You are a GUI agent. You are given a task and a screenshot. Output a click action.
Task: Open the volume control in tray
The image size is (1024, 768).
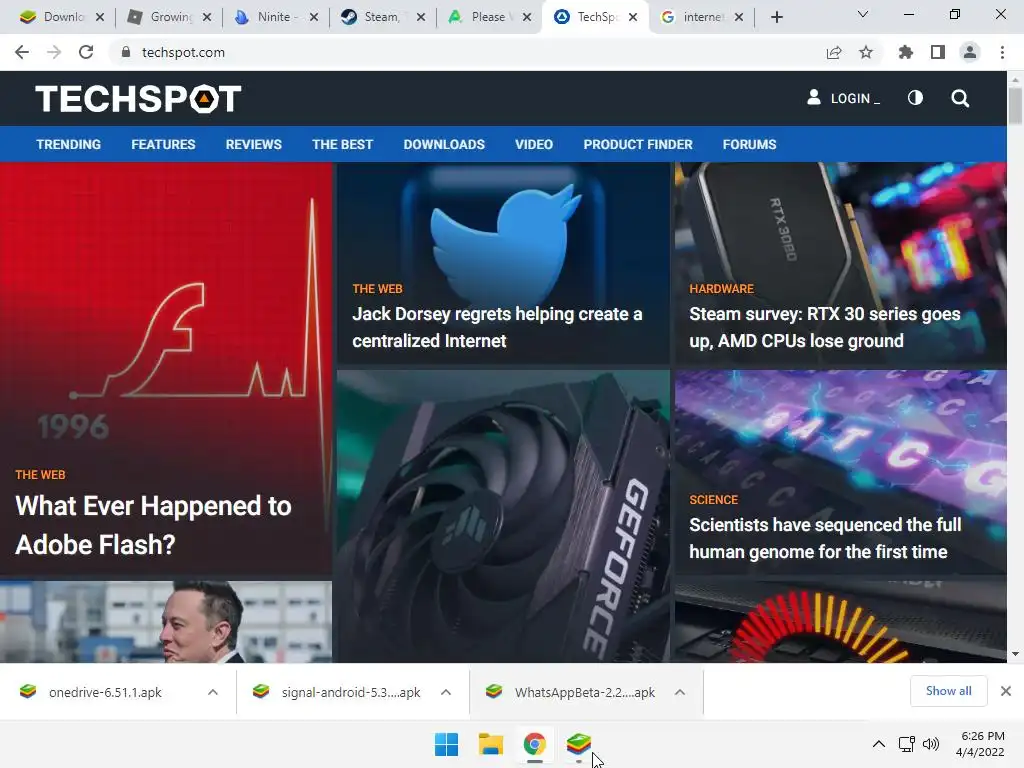[x=931, y=744]
